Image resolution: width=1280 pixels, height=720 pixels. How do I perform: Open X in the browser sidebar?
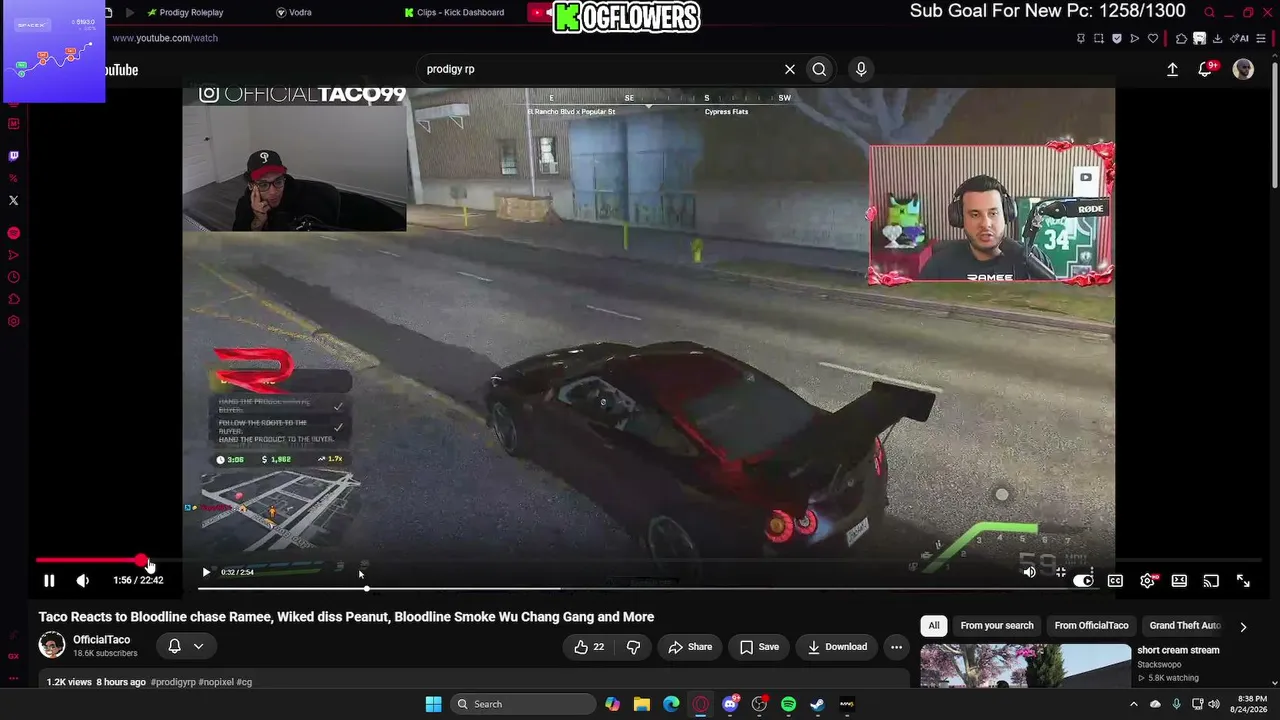point(13,200)
